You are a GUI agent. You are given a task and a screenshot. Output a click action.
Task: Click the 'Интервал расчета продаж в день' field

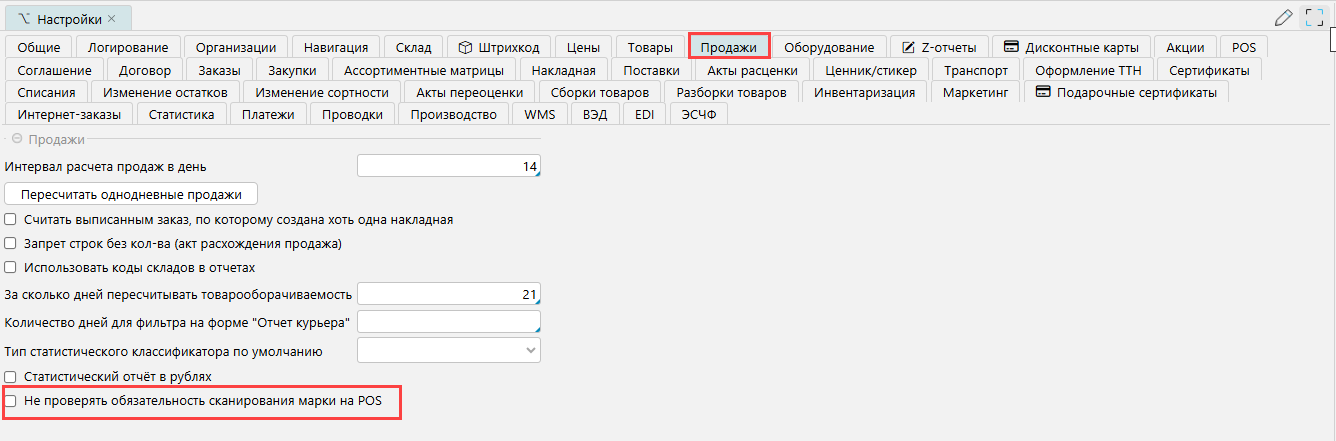click(x=448, y=166)
